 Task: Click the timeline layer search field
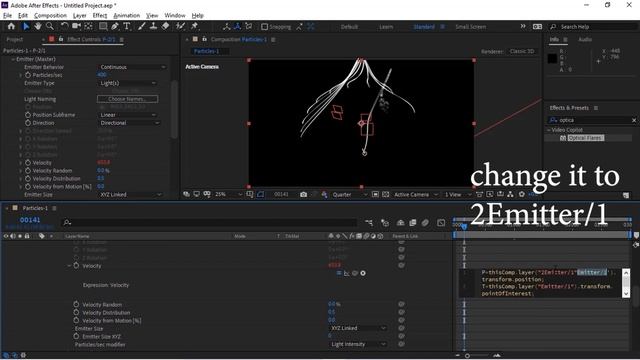tap(210, 223)
